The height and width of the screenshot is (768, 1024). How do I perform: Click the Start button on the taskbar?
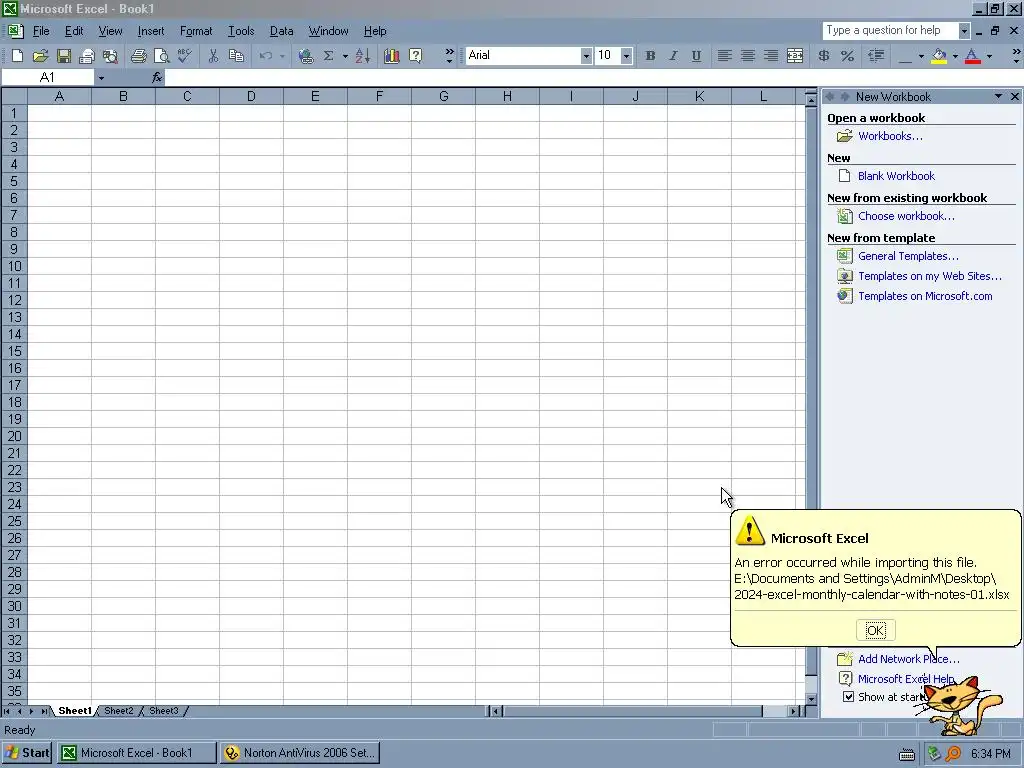point(28,753)
